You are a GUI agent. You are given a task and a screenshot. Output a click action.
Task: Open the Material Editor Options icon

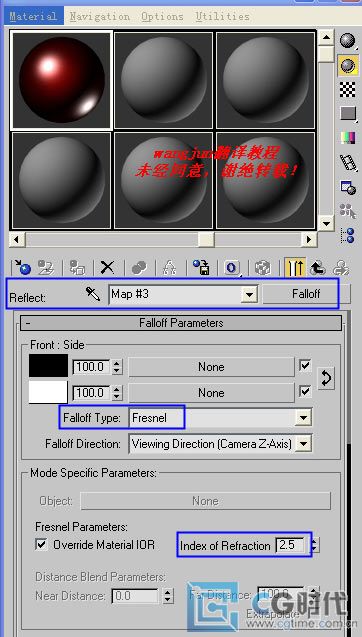(x=348, y=187)
